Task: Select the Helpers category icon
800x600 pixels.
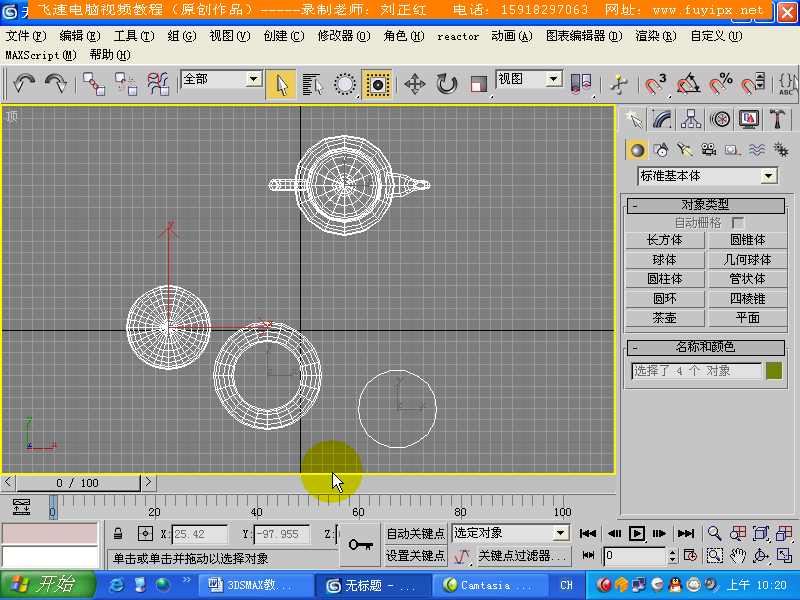Action: (732, 150)
